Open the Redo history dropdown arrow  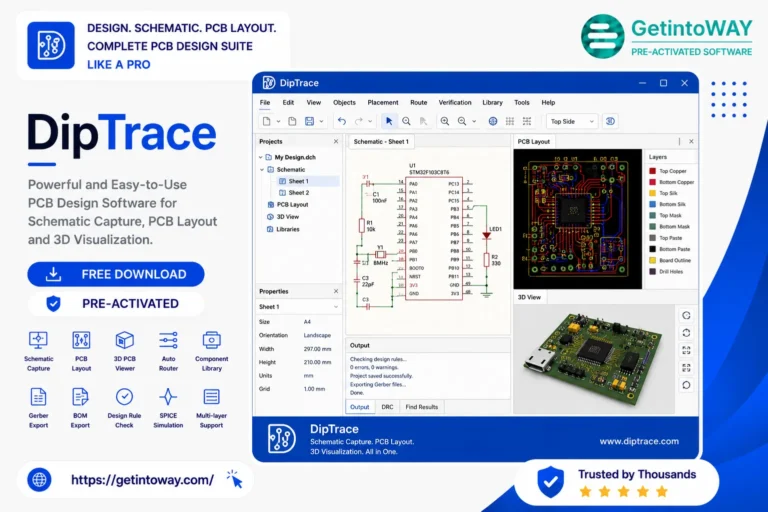coord(370,122)
